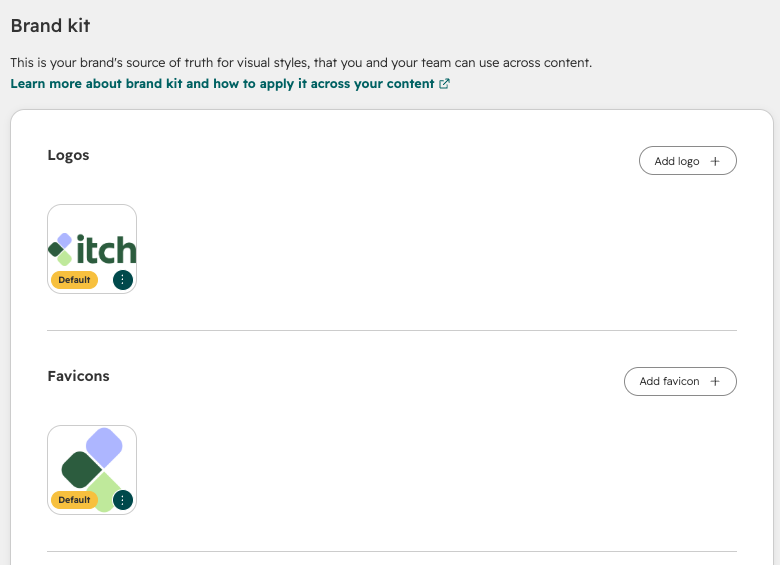Click the Logos section heading
Image resolution: width=780 pixels, height=565 pixels.
68,155
